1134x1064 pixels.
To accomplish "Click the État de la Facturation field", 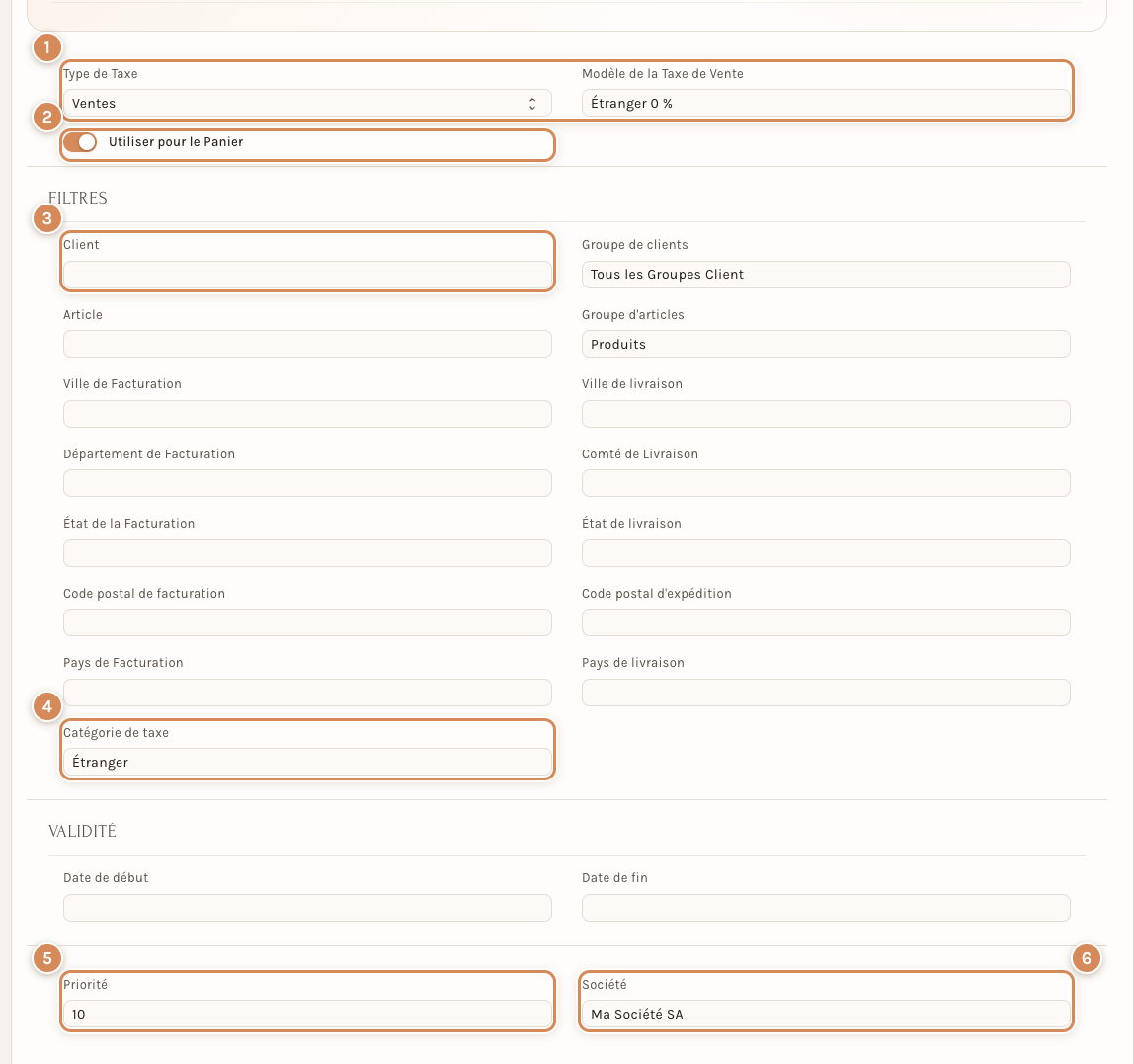I will 307,553.
